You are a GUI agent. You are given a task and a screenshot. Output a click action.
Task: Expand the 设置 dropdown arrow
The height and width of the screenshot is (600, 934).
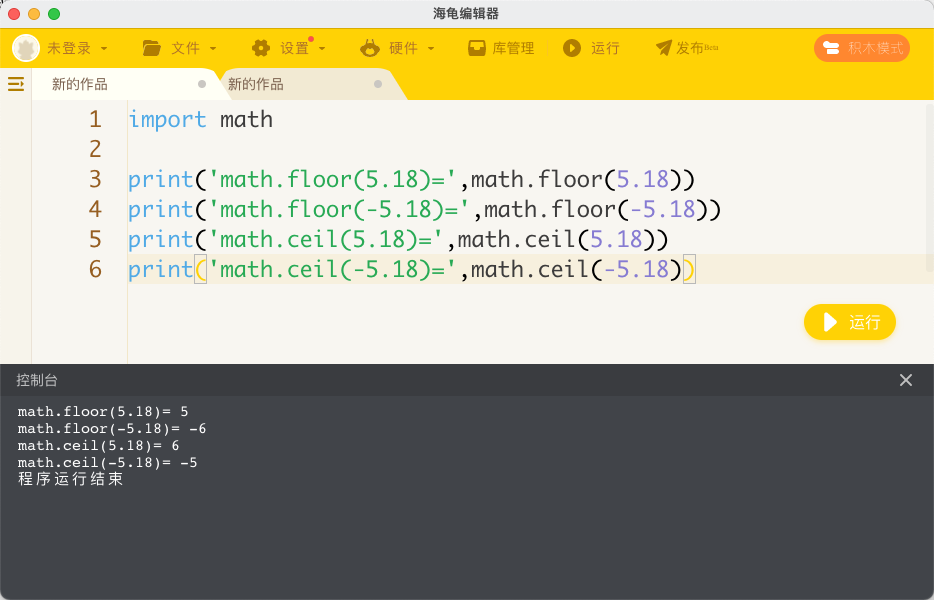tap(322, 48)
